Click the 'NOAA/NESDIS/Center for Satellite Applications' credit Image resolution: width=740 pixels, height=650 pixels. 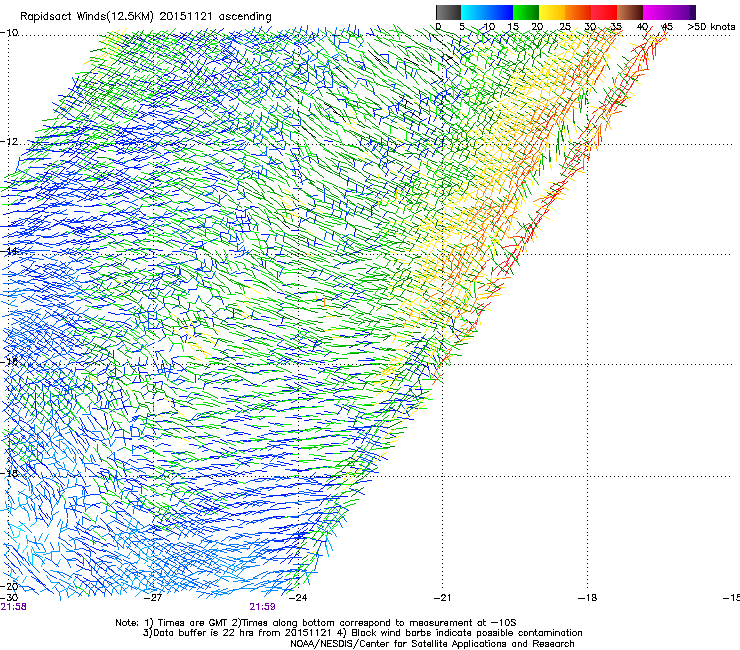point(432,644)
